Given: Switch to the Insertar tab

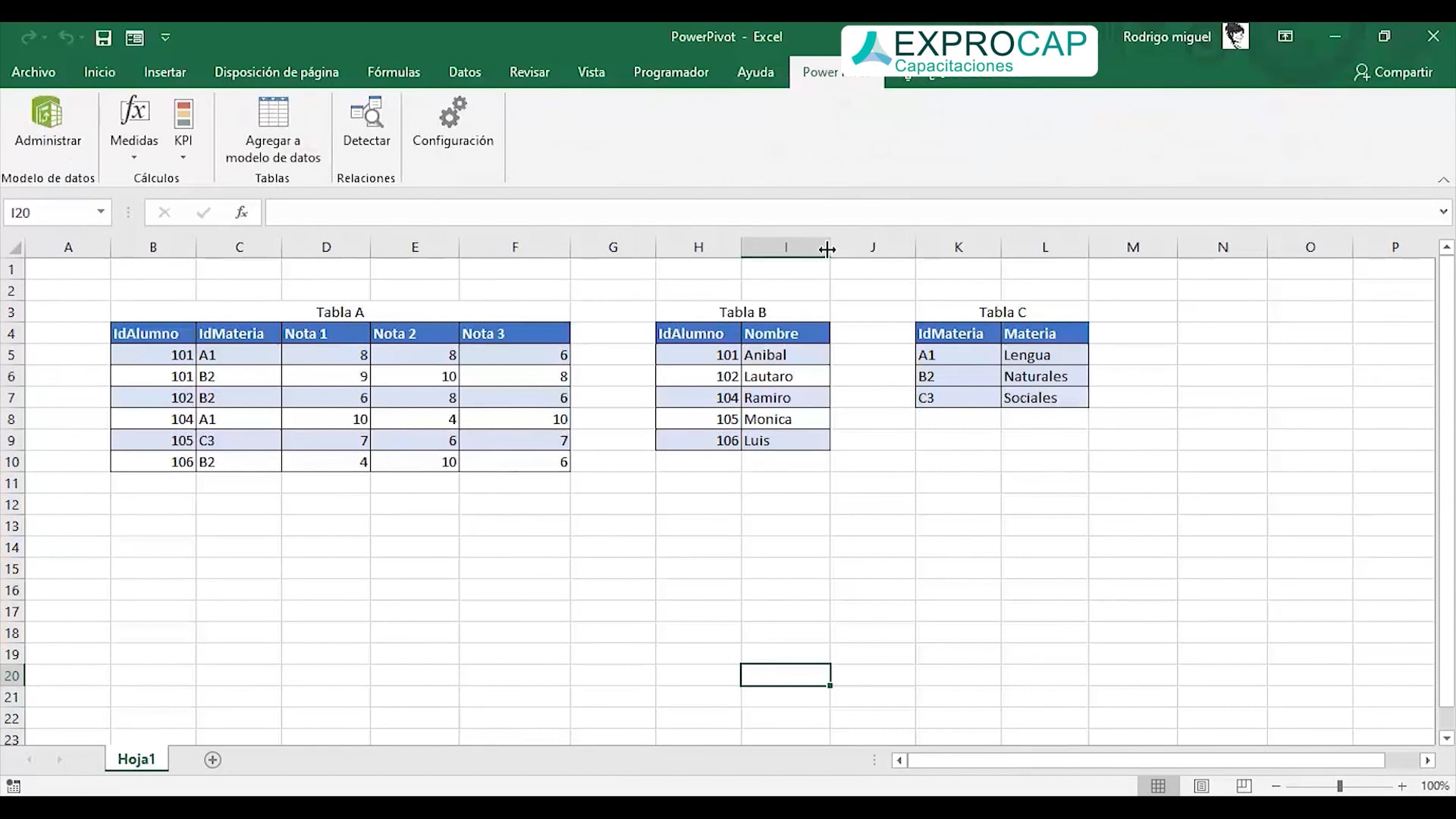Looking at the screenshot, I should pyautogui.click(x=165, y=72).
